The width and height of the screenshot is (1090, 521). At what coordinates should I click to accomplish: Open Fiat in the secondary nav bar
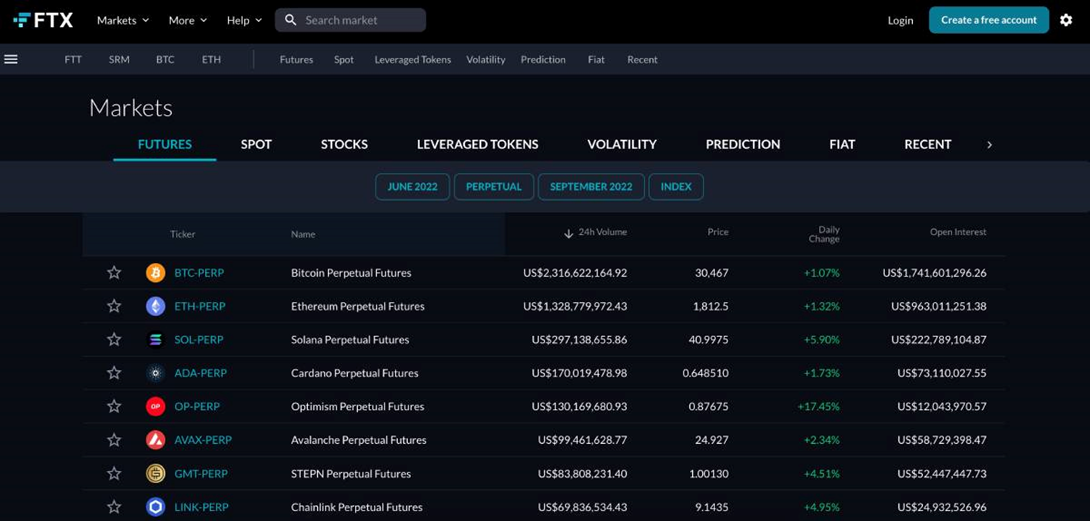tap(596, 60)
